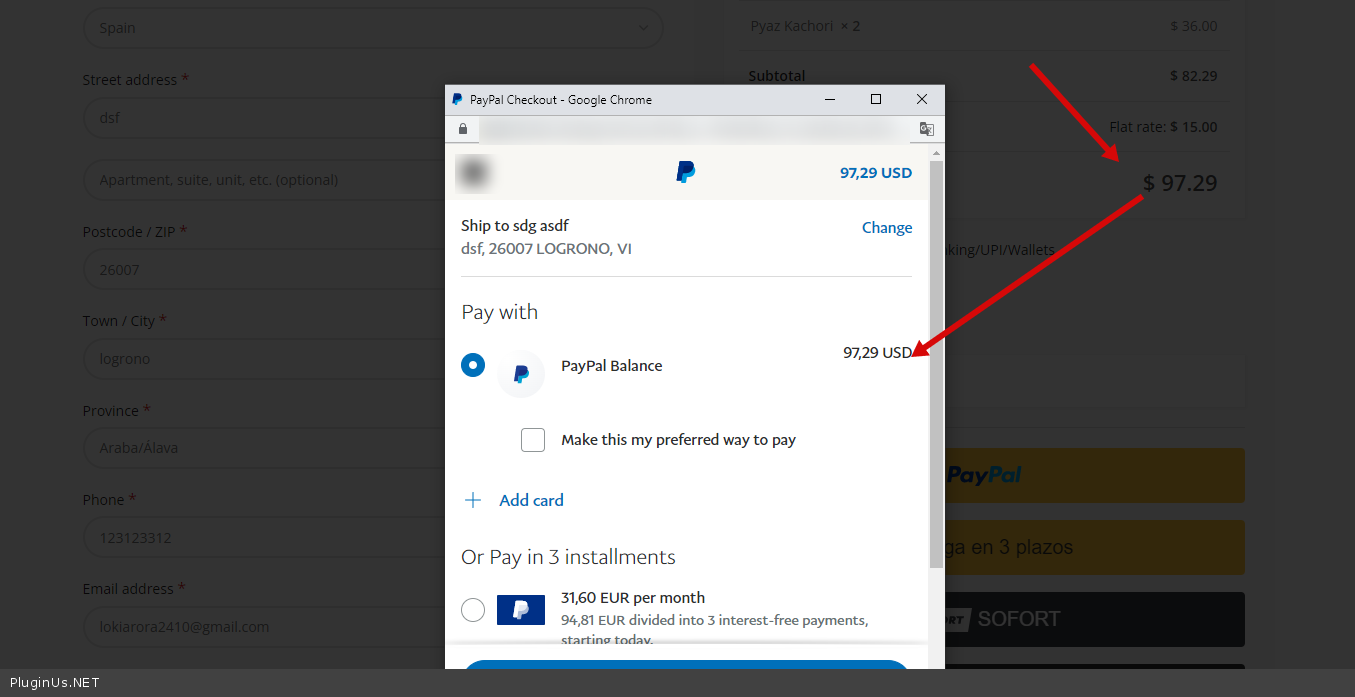Select the PayPal Balance radio button

point(473,365)
